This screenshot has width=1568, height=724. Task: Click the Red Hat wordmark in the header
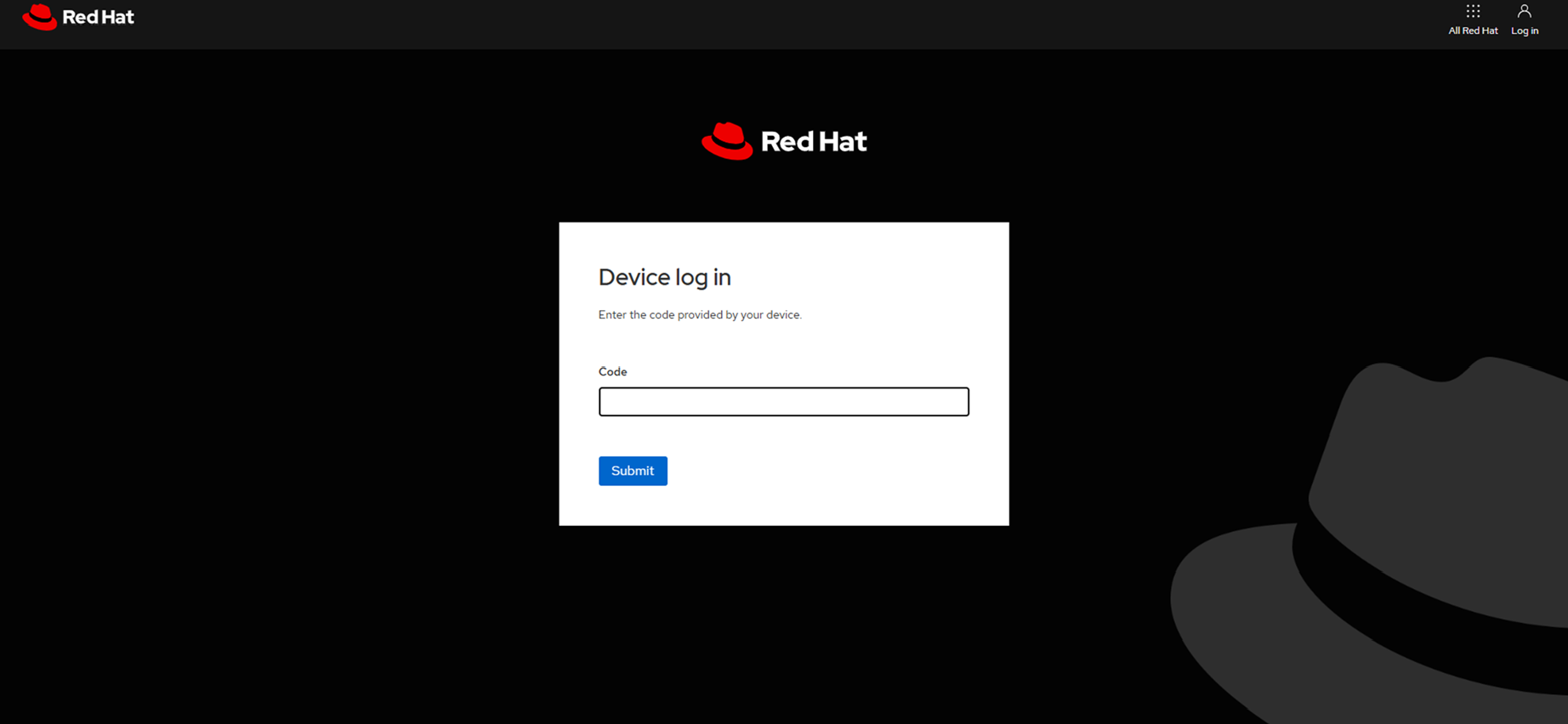click(x=99, y=17)
